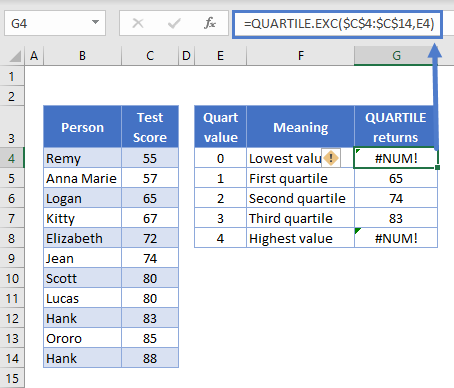Click the Select All corner triangle

click(15, 56)
